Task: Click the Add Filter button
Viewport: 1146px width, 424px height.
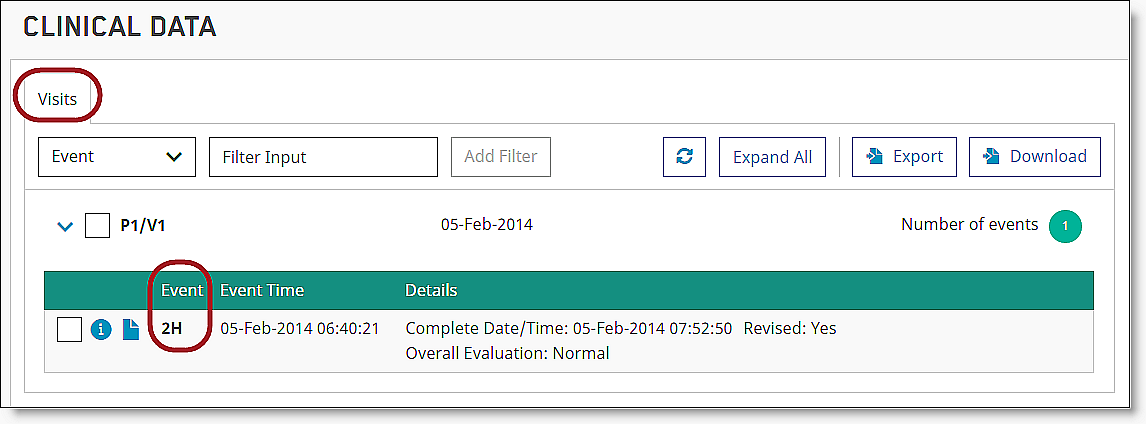Action: [500, 156]
